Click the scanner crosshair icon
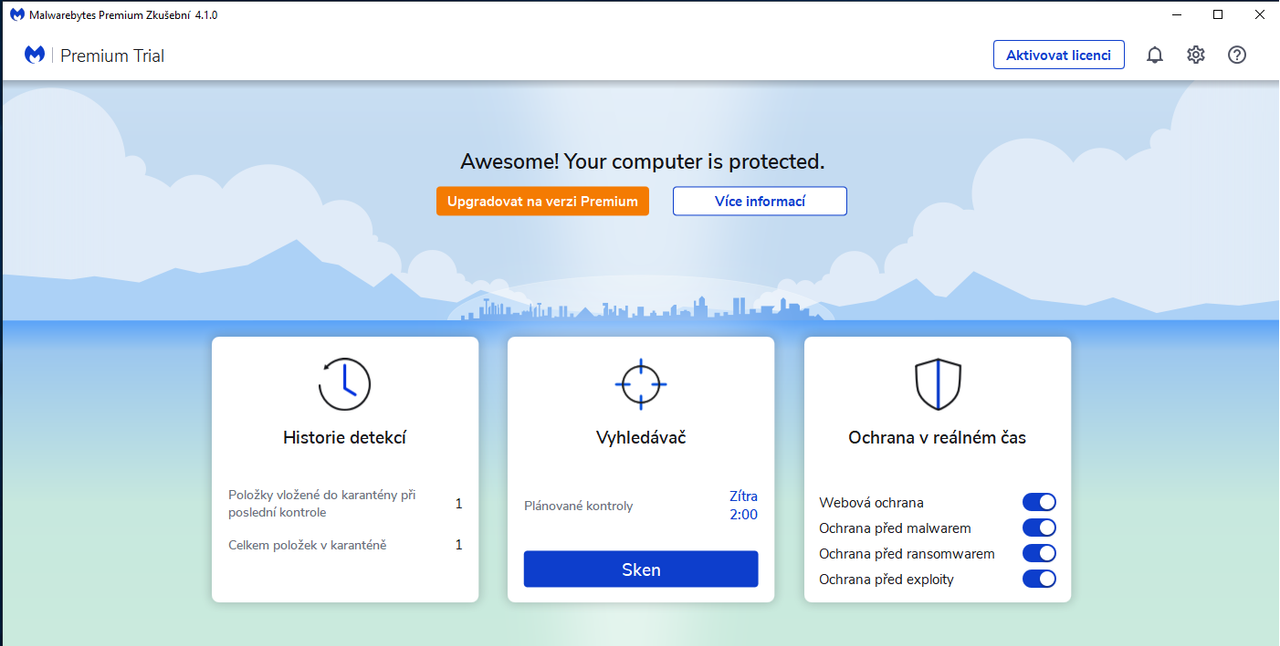This screenshot has width=1280, height=646. 641,384
